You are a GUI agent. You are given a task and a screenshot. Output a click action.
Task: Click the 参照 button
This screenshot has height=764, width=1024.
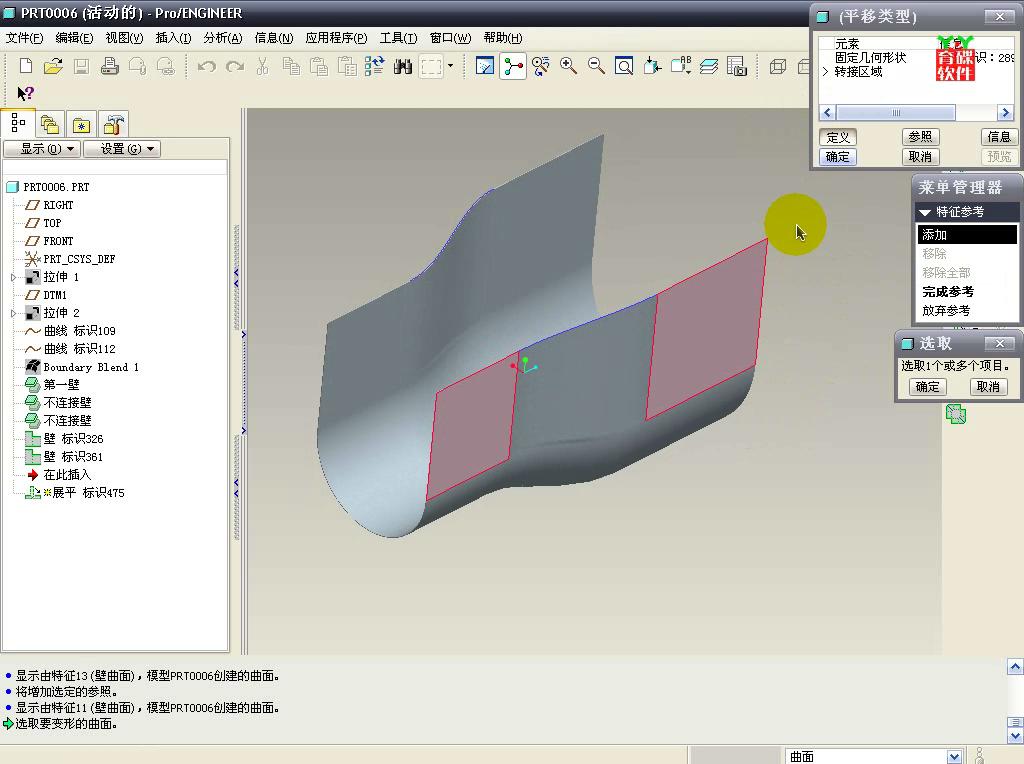[920, 136]
